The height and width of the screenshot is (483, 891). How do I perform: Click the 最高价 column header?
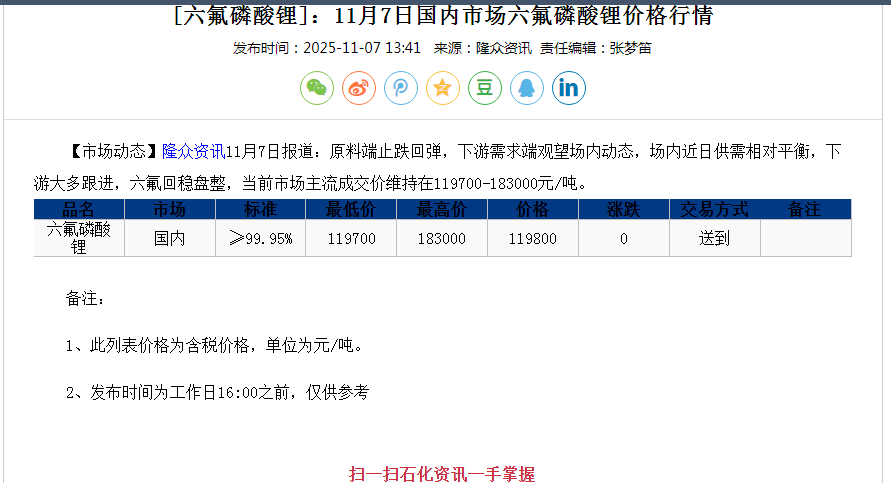point(442,209)
